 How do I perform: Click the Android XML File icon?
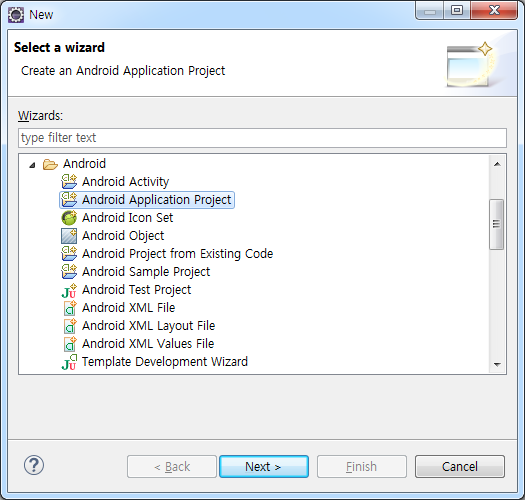[x=70, y=308]
